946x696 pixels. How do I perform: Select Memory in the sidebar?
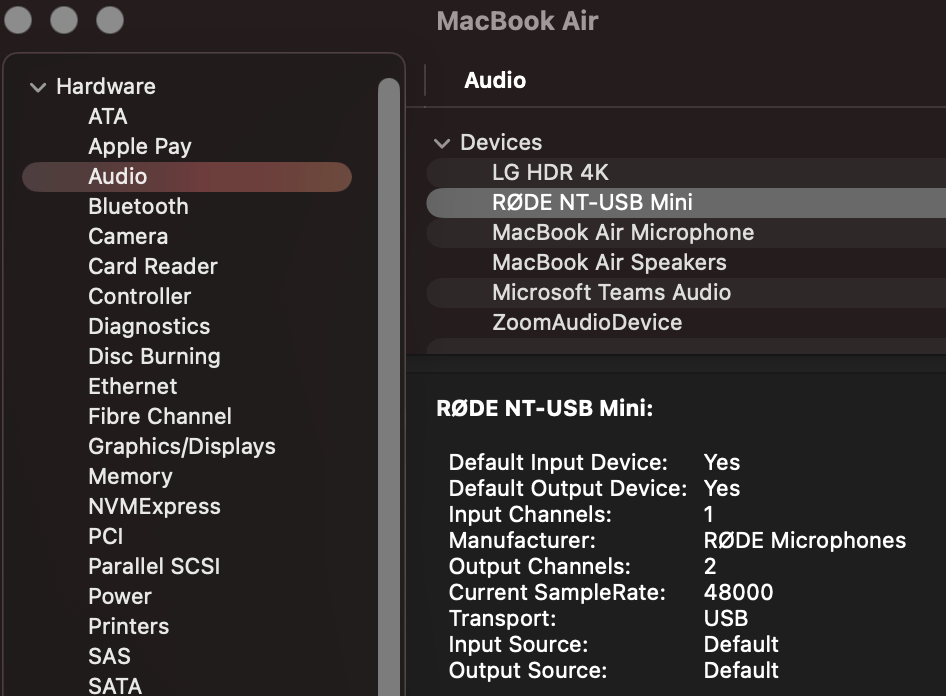(130, 477)
